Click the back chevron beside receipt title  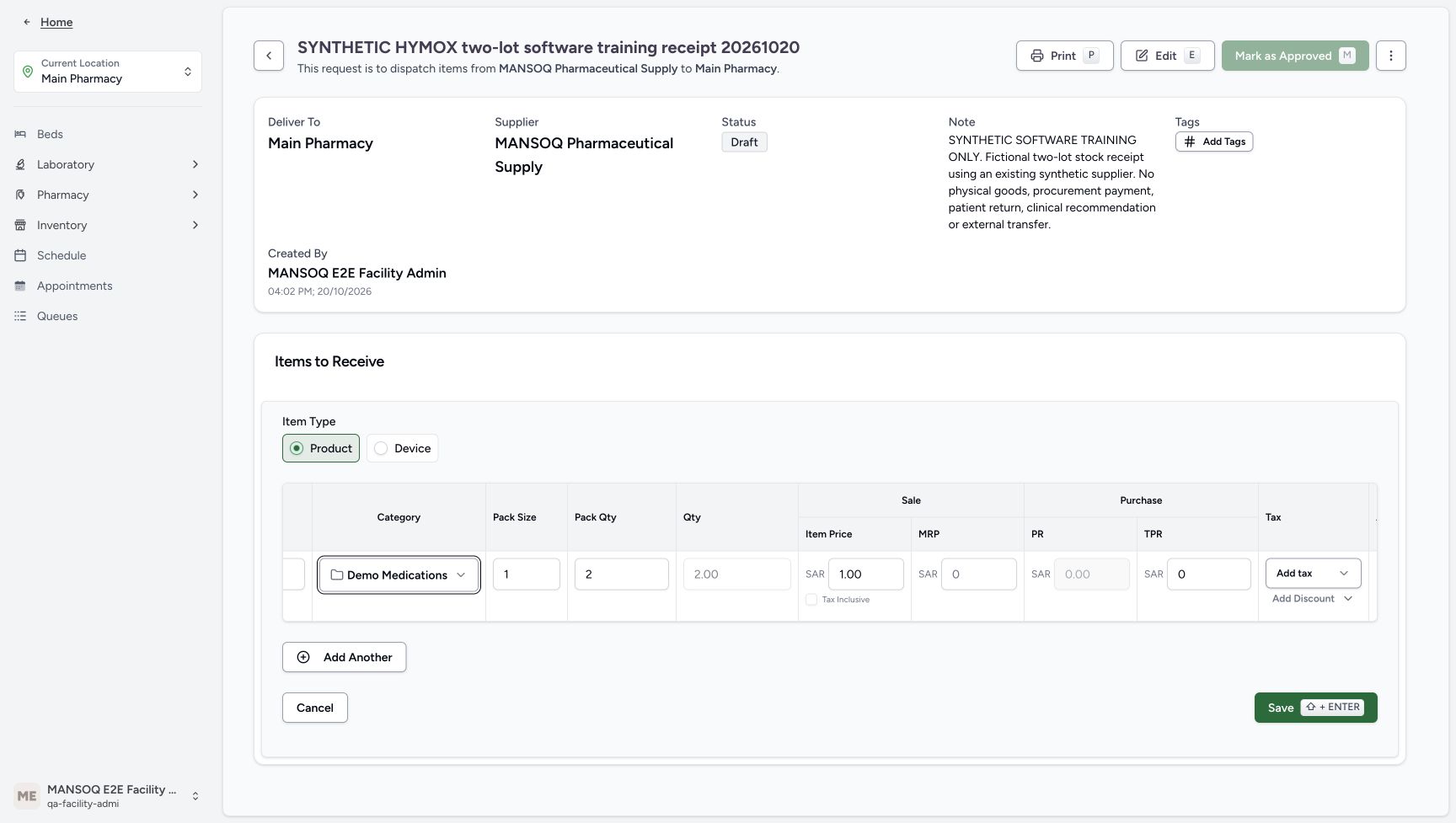[269, 56]
